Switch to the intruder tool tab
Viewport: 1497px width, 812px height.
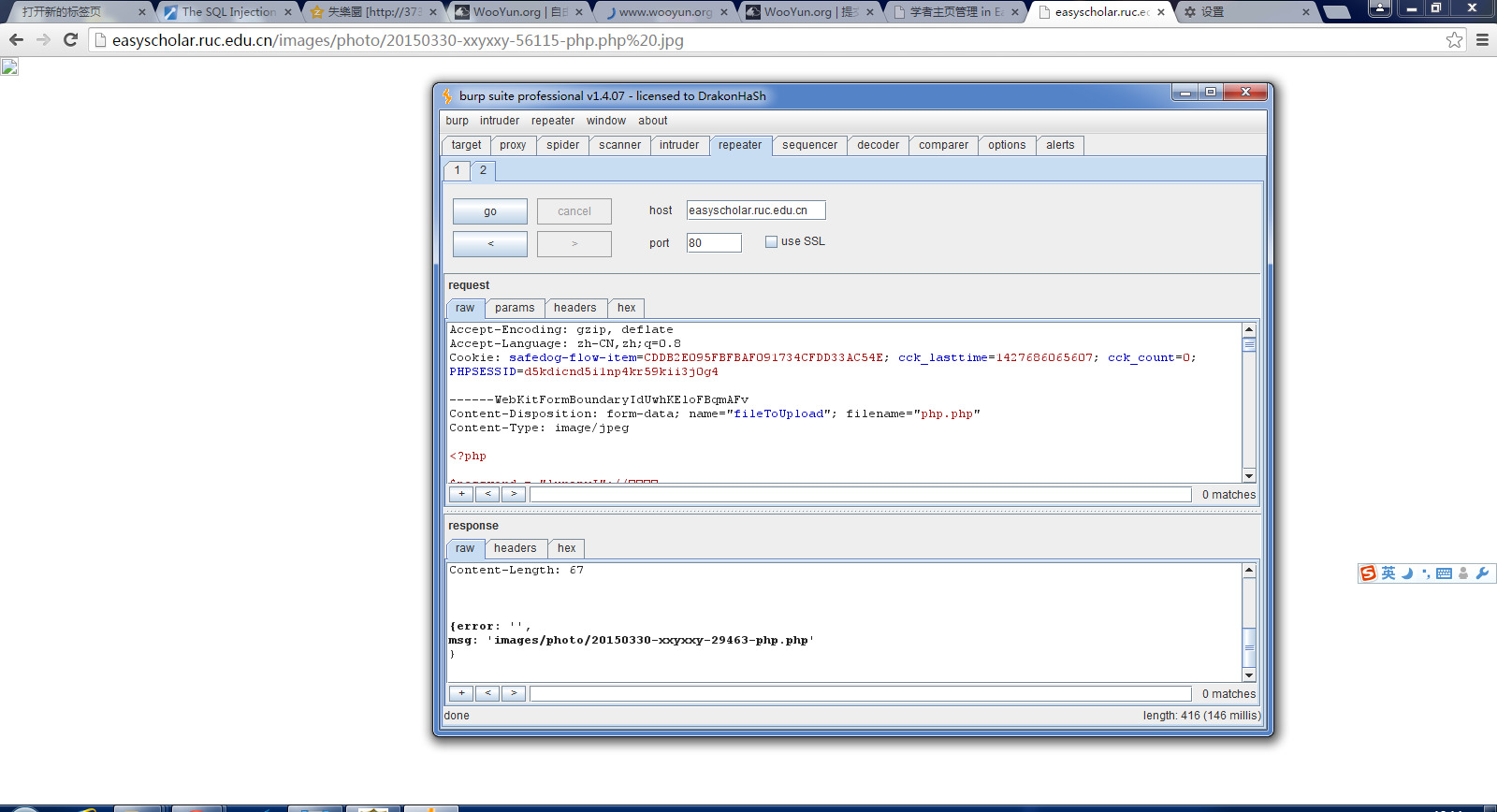[x=679, y=145]
